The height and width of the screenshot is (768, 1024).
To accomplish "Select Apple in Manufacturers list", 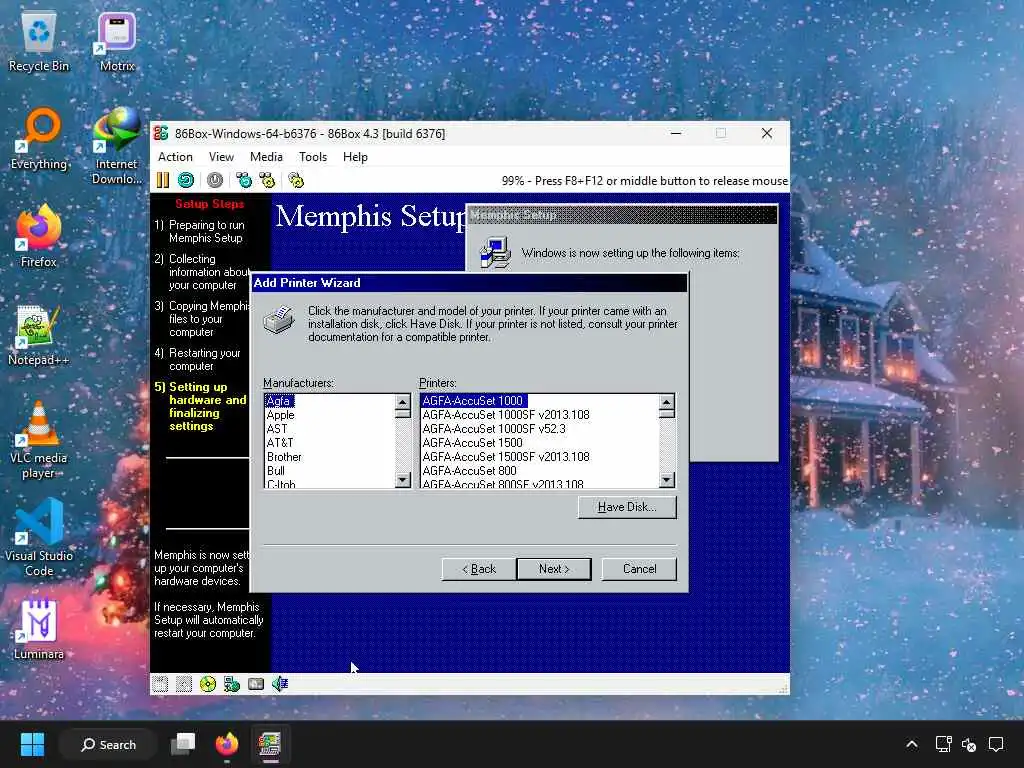I will tap(280, 415).
